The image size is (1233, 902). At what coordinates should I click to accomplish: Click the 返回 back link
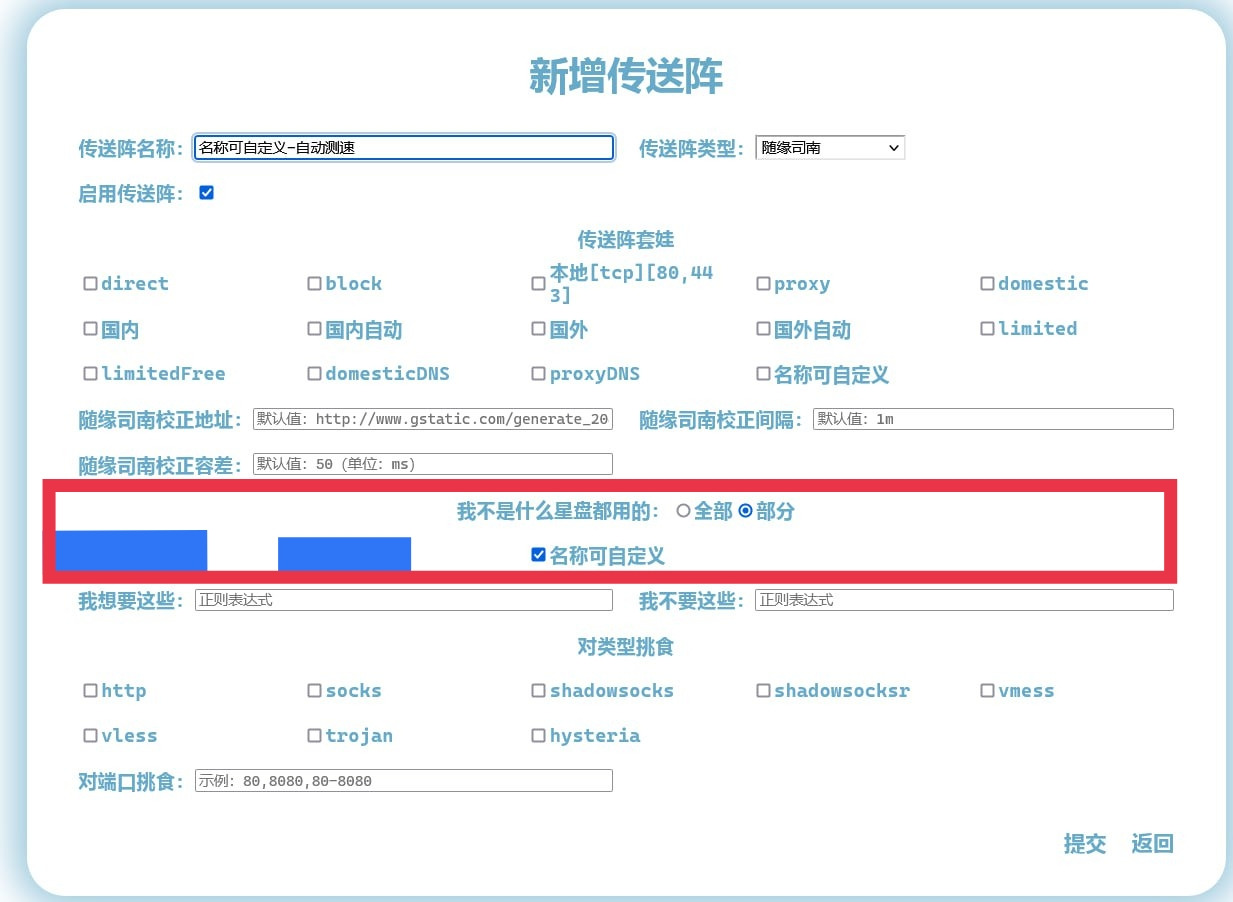pyautogui.click(x=1152, y=843)
